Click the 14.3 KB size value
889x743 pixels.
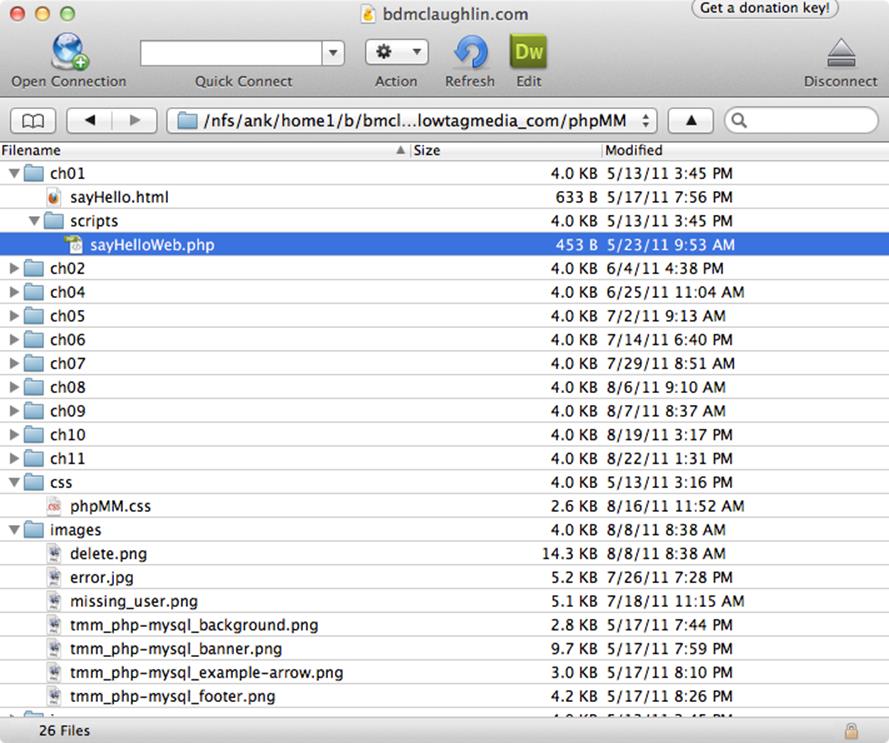click(x=569, y=554)
